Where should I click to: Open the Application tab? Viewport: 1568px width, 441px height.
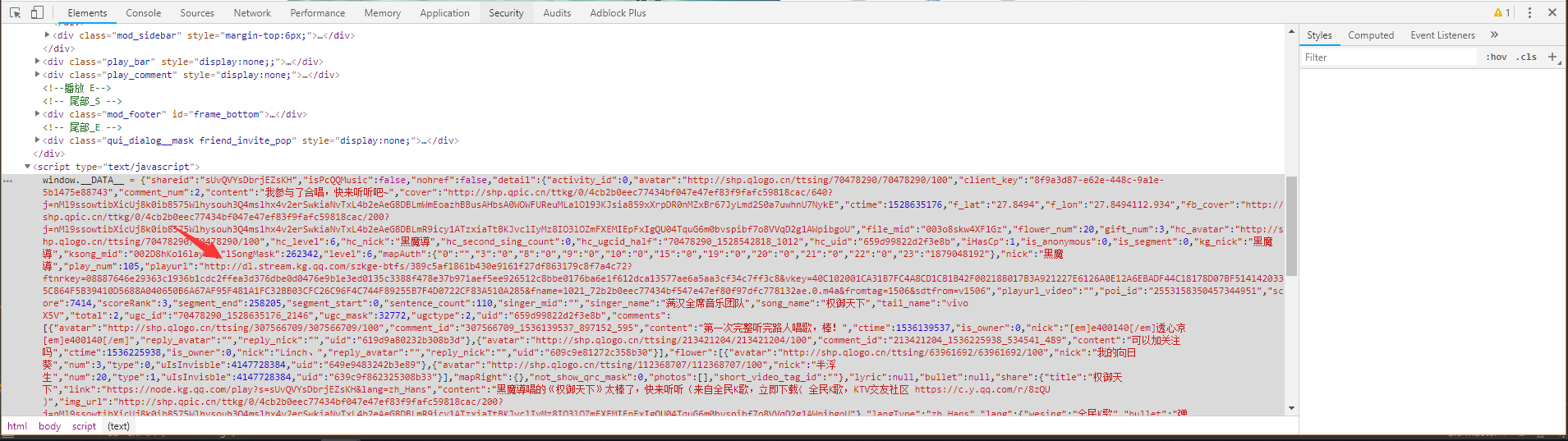click(x=444, y=12)
